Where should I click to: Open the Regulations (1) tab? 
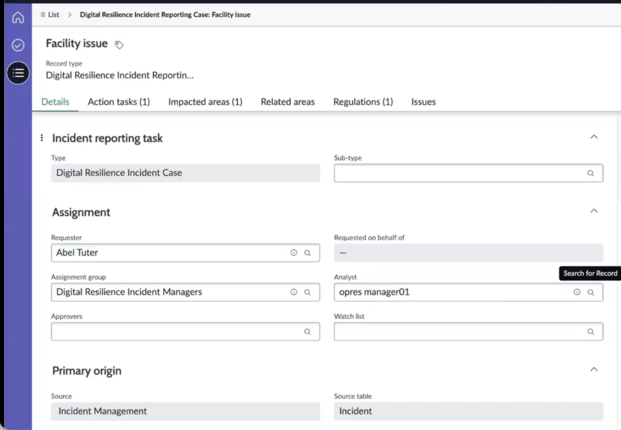[363, 102]
